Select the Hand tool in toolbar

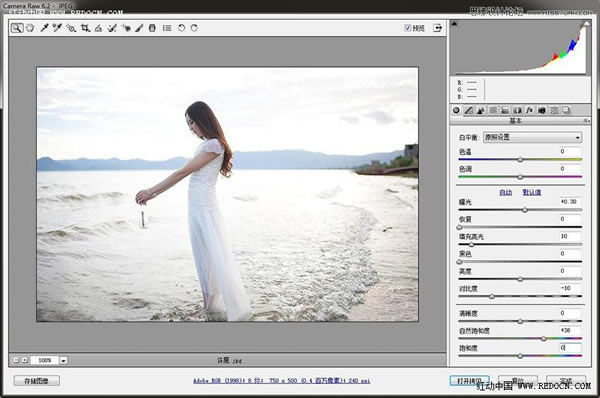click(x=30, y=28)
